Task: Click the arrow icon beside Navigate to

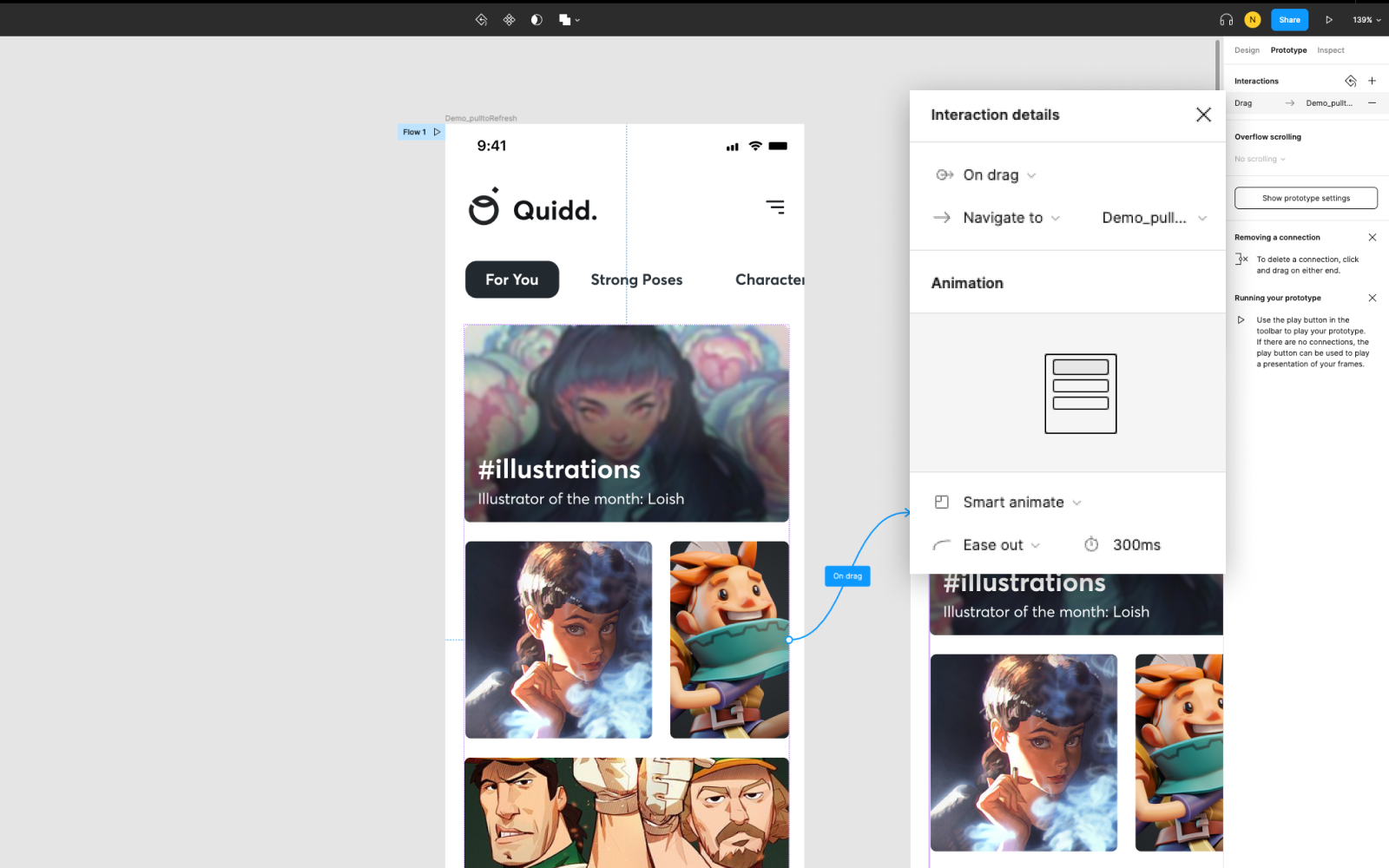Action: [941, 218]
